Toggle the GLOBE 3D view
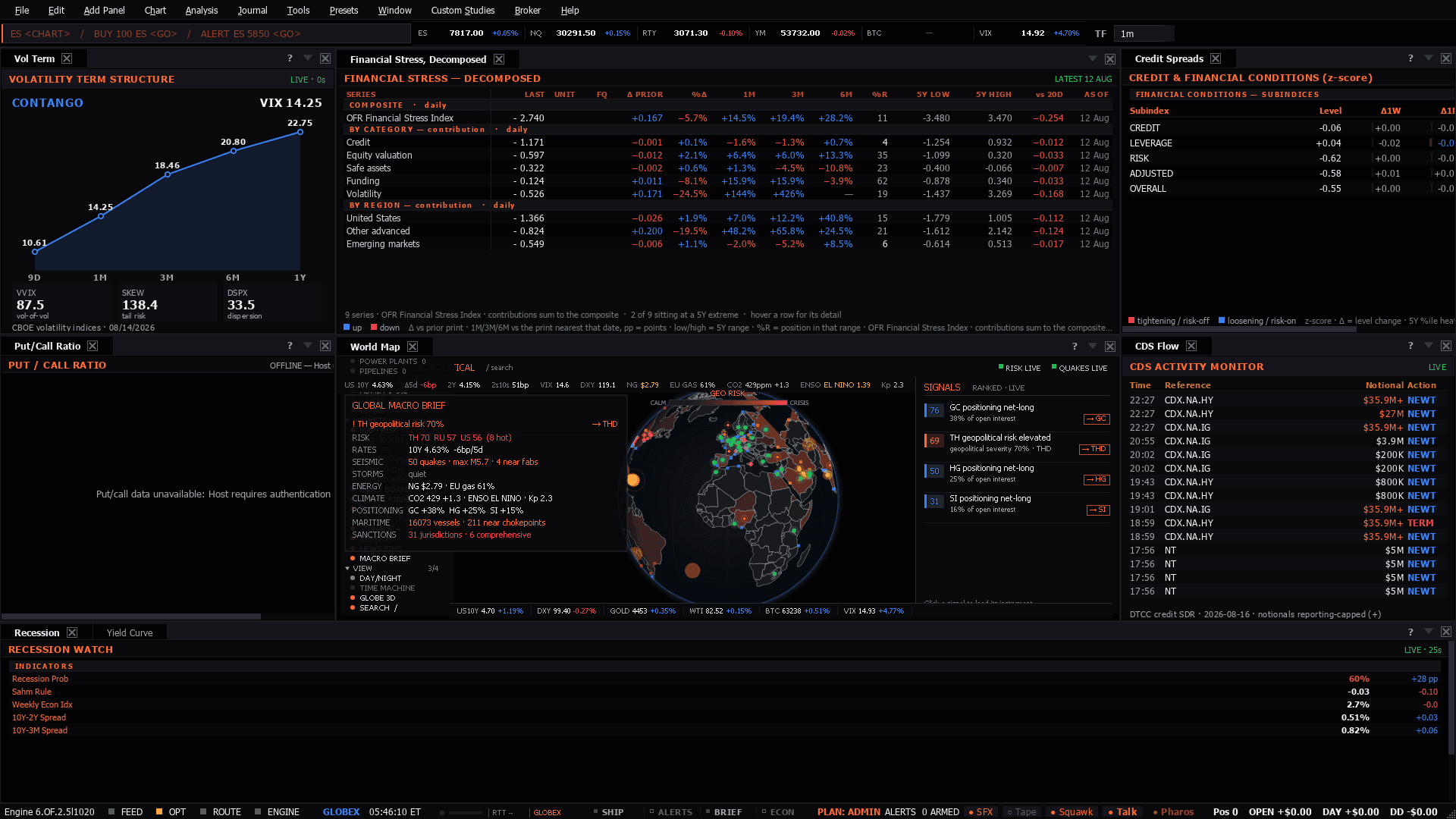The width and height of the screenshot is (1456, 819). tap(373, 598)
